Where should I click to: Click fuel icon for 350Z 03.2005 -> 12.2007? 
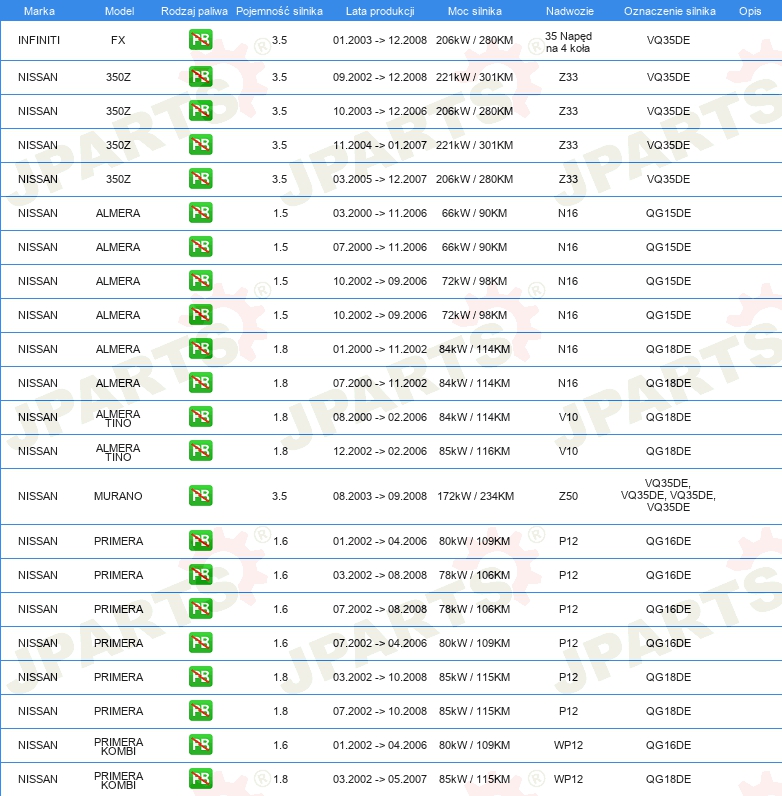(201, 179)
